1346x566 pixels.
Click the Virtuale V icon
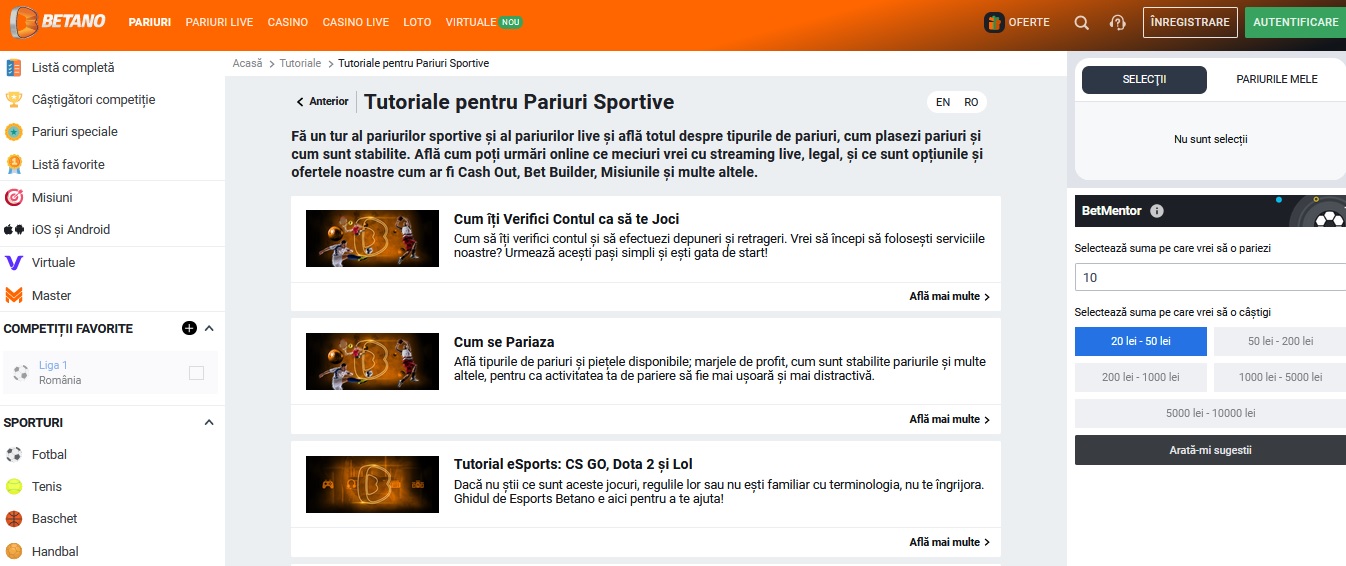[14, 262]
